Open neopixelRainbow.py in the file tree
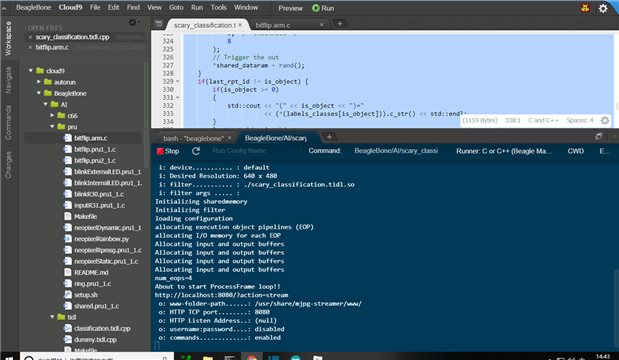 [x=101, y=239]
